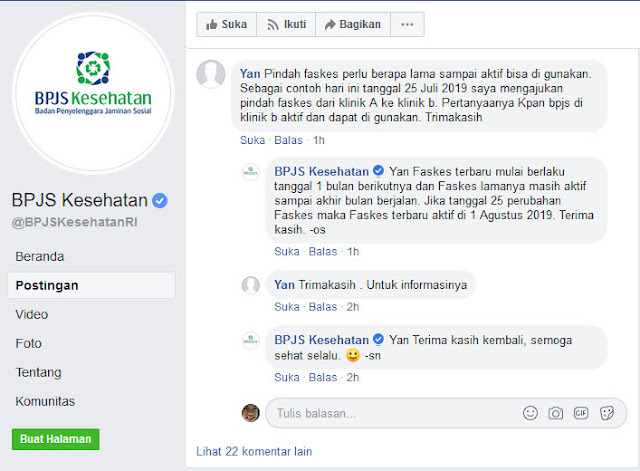This screenshot has height=471, width=640.
Task: Open the Video section in sidebar
Action: [x=31, y=314]
